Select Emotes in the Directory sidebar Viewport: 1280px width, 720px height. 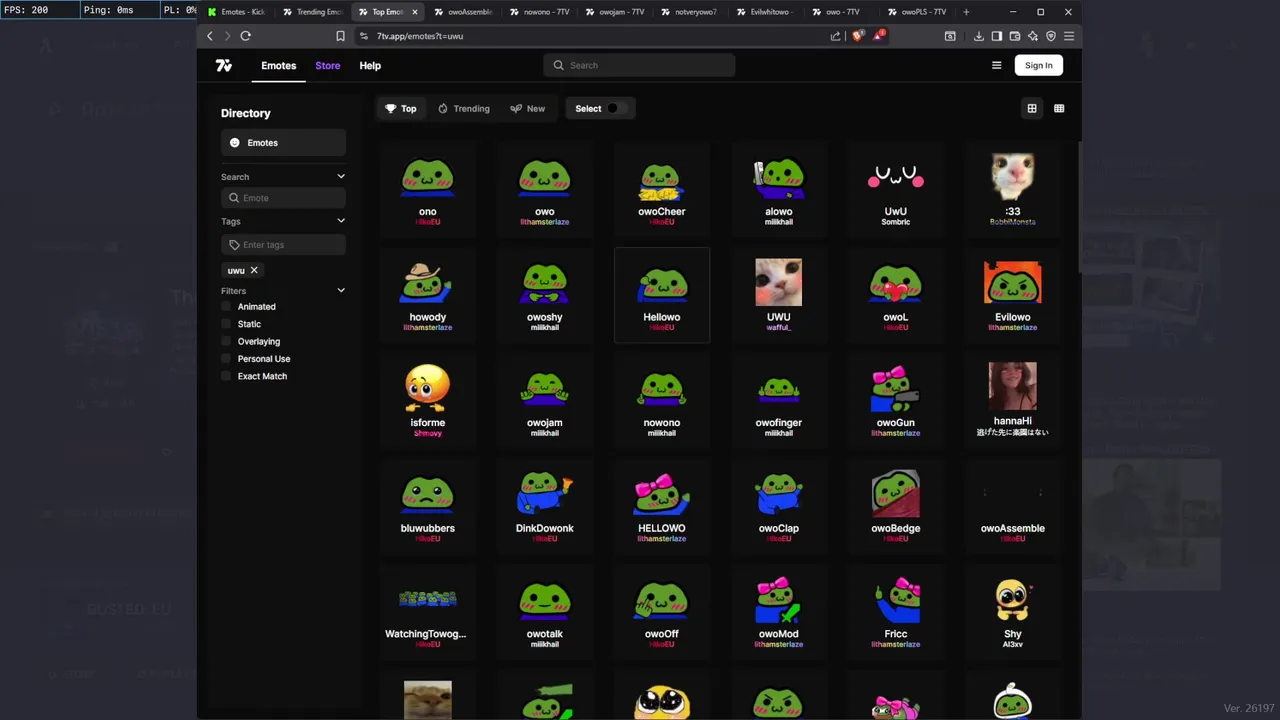(x=283, y=143)
